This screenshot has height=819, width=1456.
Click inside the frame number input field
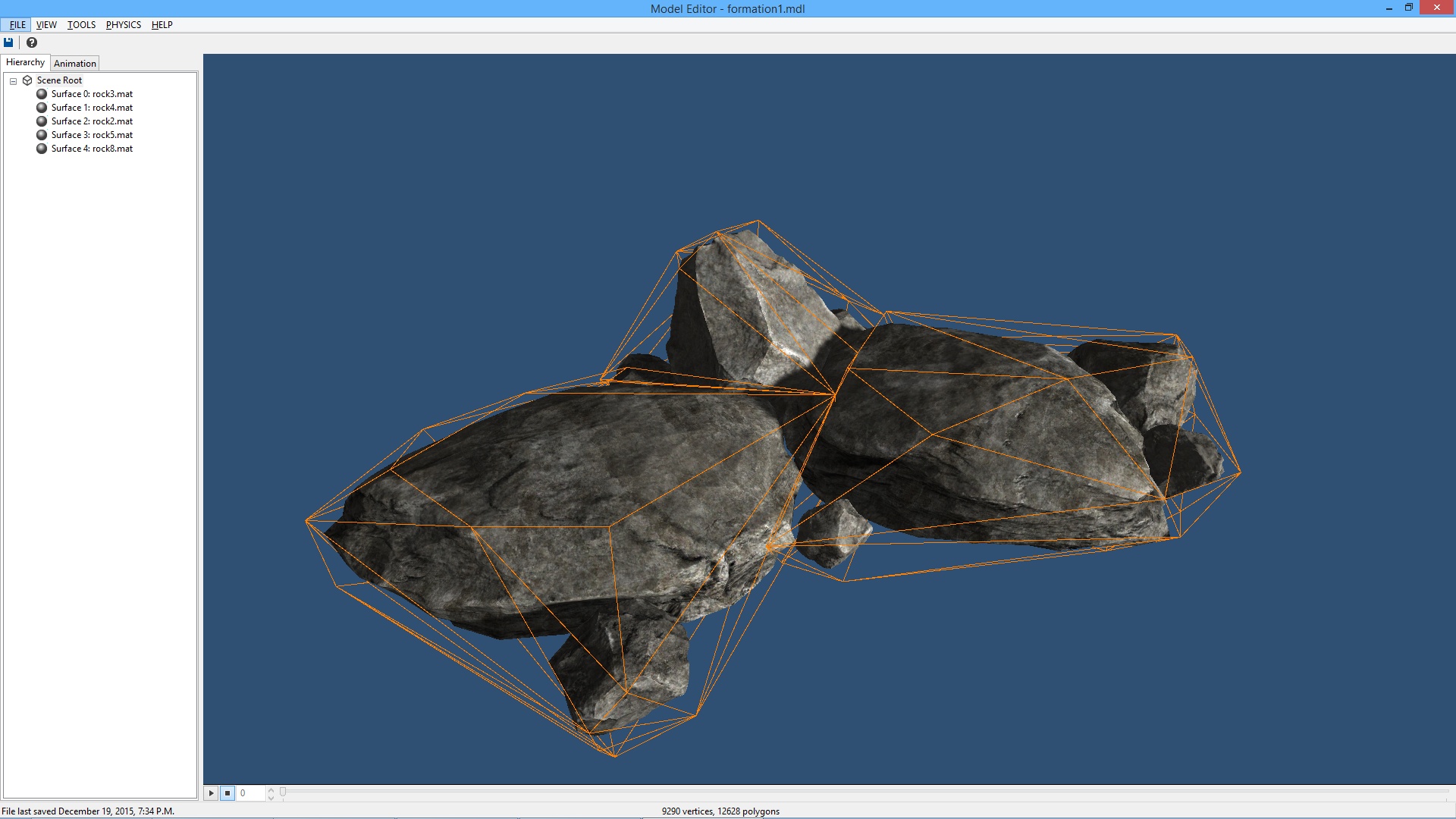[x=250, y=792]
